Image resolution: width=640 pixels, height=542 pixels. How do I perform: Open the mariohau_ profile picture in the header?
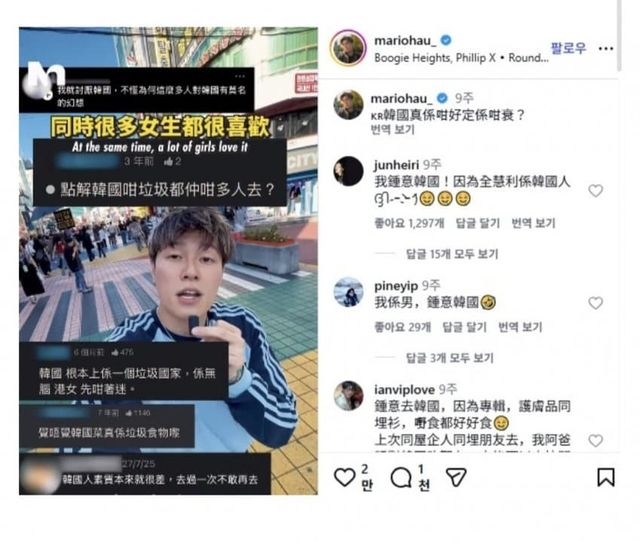click(x=348, y=48)
